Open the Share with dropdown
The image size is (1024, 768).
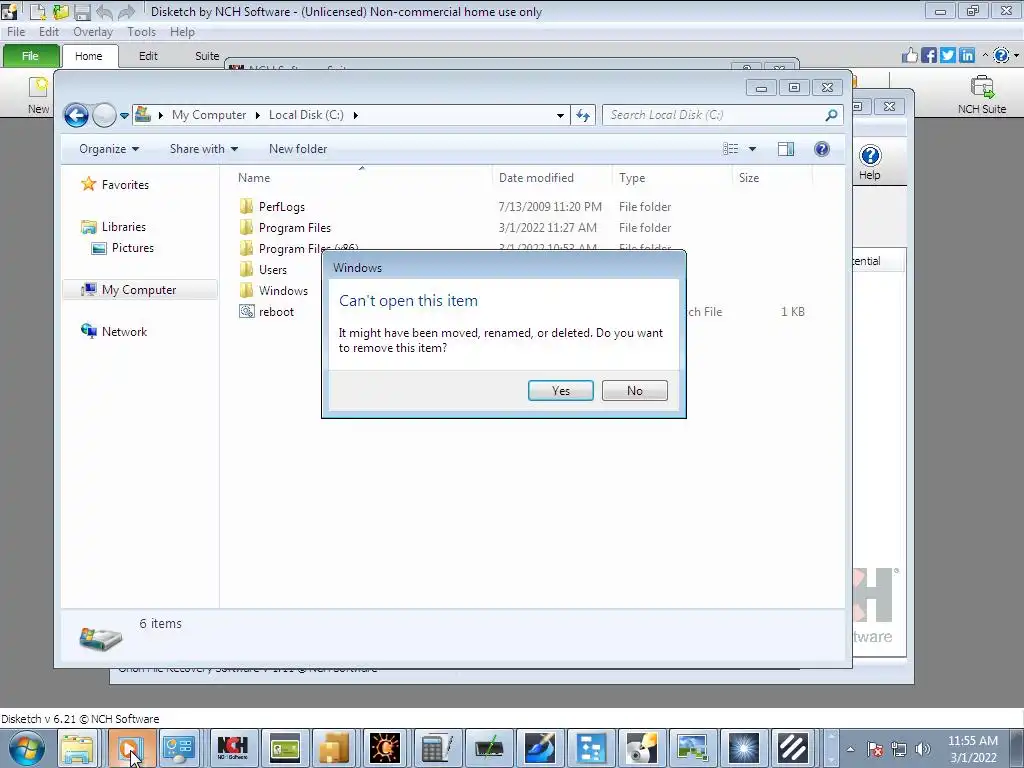(204, 149)
